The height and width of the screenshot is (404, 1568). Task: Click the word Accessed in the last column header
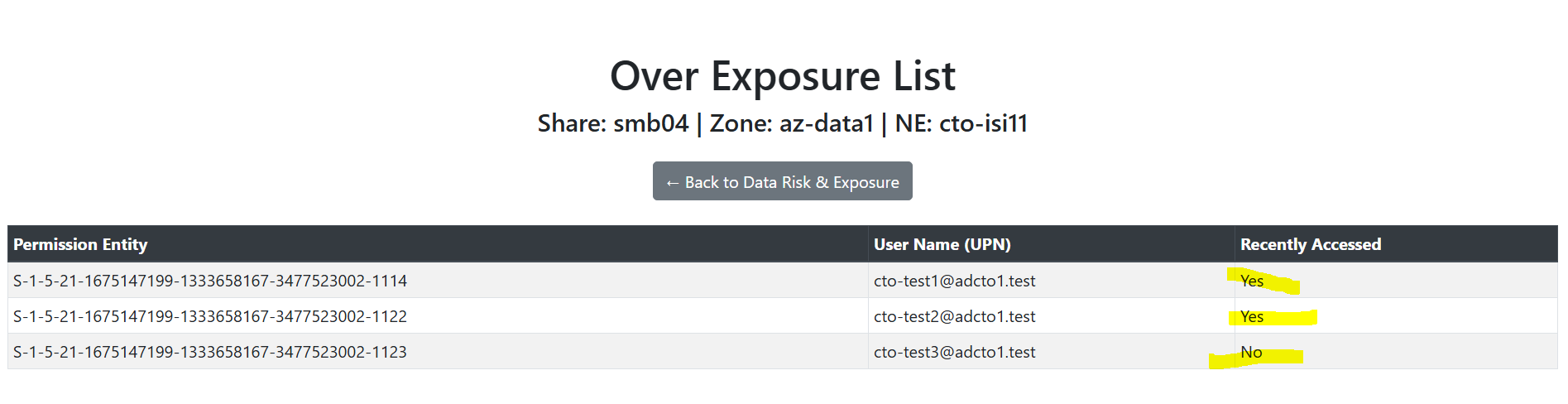(x=1346, y=244)
